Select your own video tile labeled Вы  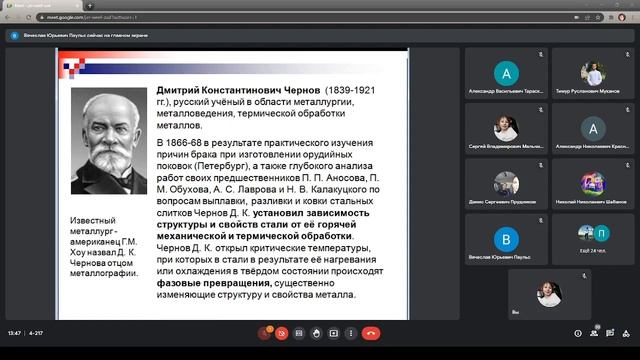pyautogui.click(x=549, y=294)
